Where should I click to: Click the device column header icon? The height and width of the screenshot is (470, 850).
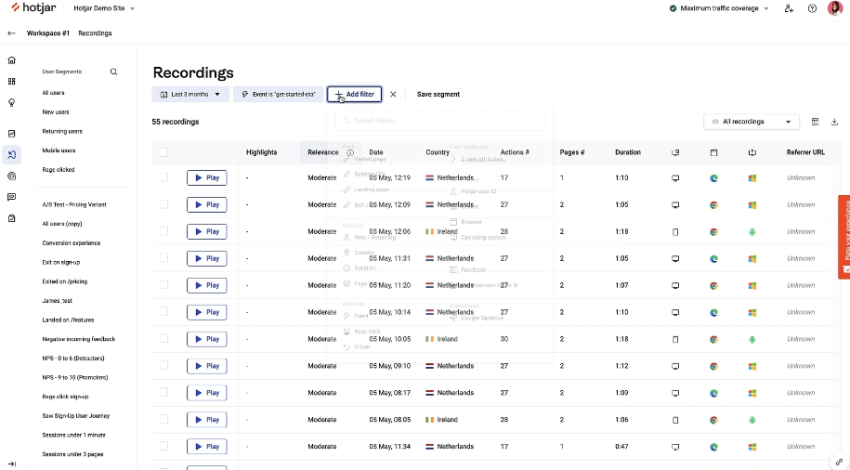tap(675, 152)
